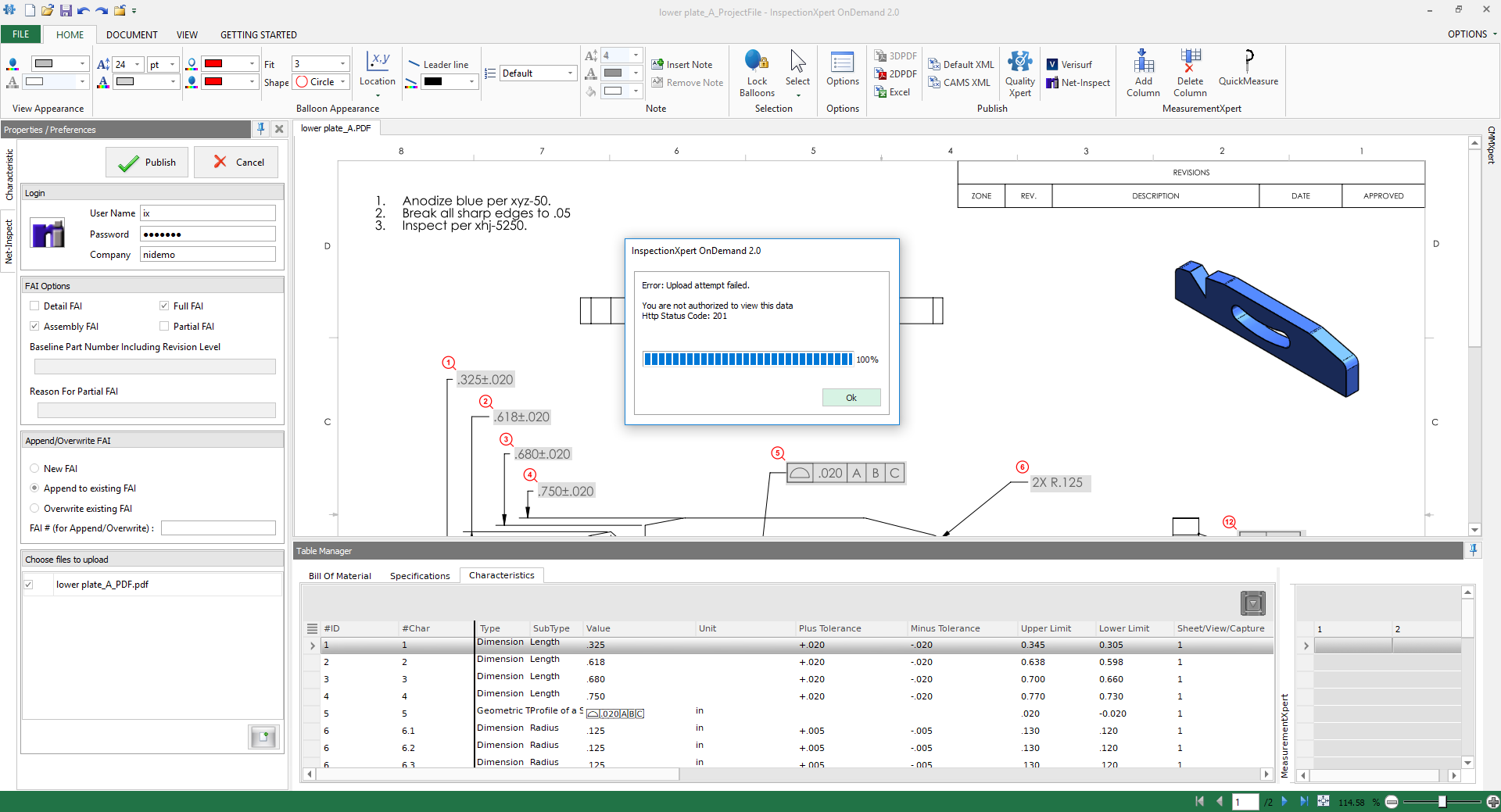Enable the Detail FAI checkbox

[x=34, y=306]
